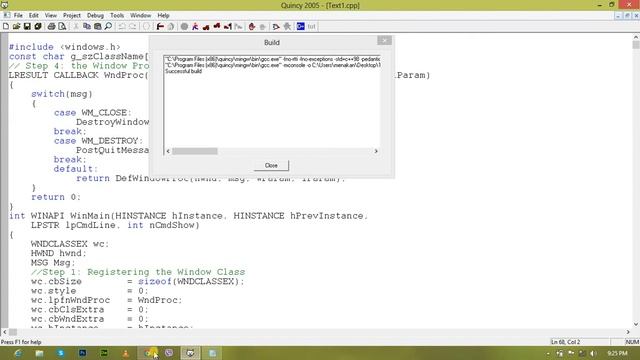
Task: Open the Help menu
Action: [163, 16]
